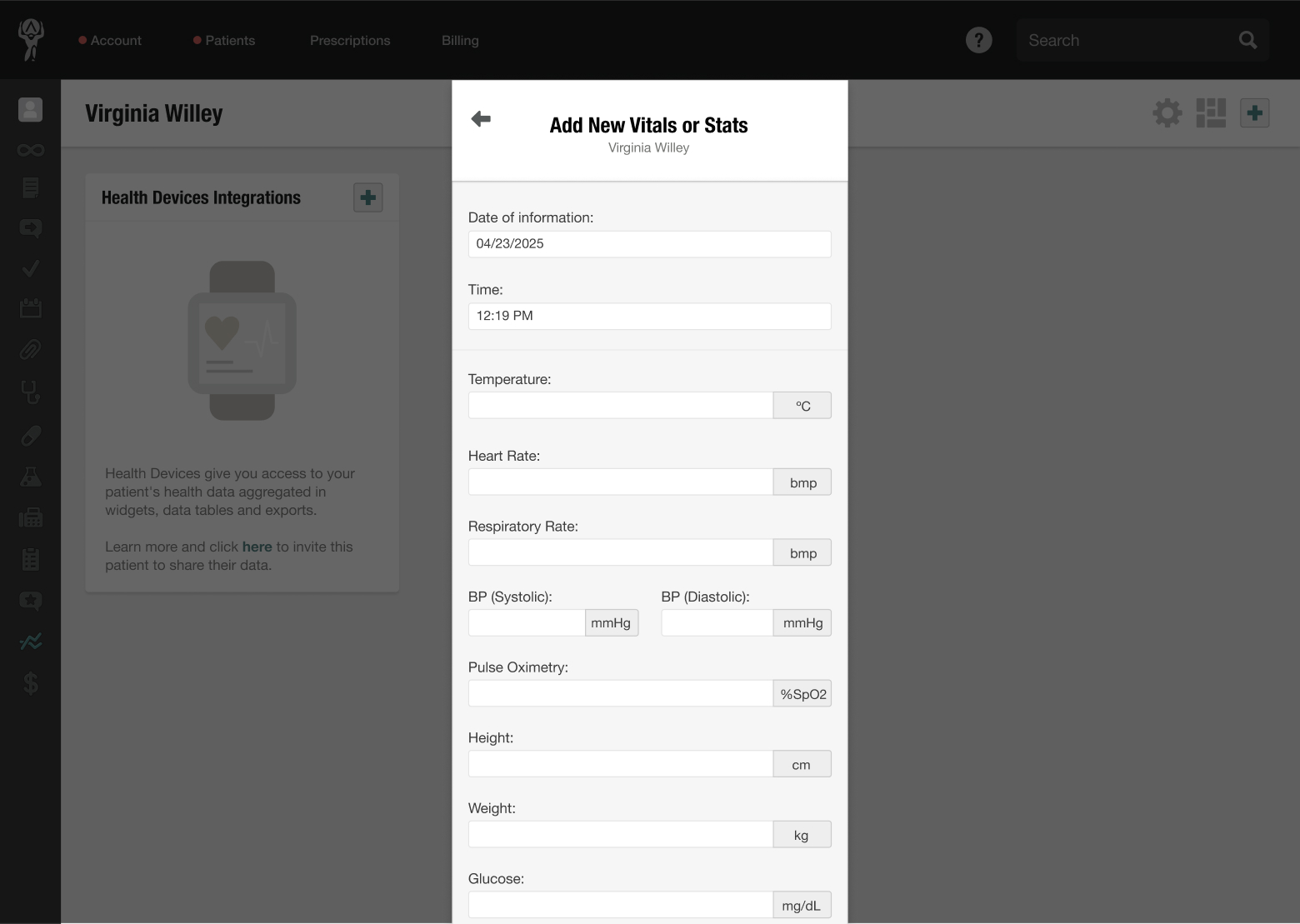Screen dimensions: 1300x924
Task: Open the Billing menu
Action: click(460, 40)
